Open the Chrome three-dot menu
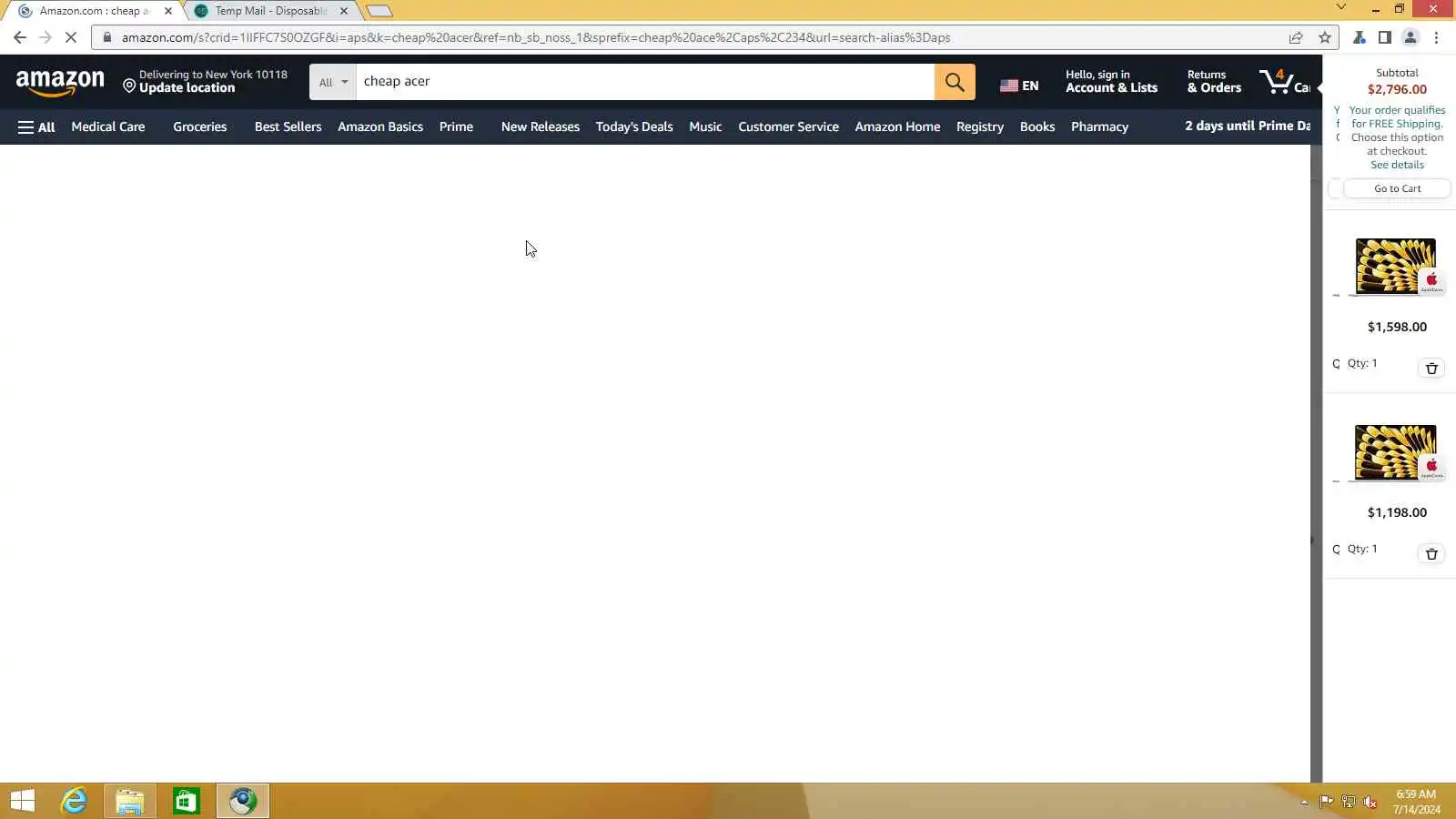 pos(1436,37)
